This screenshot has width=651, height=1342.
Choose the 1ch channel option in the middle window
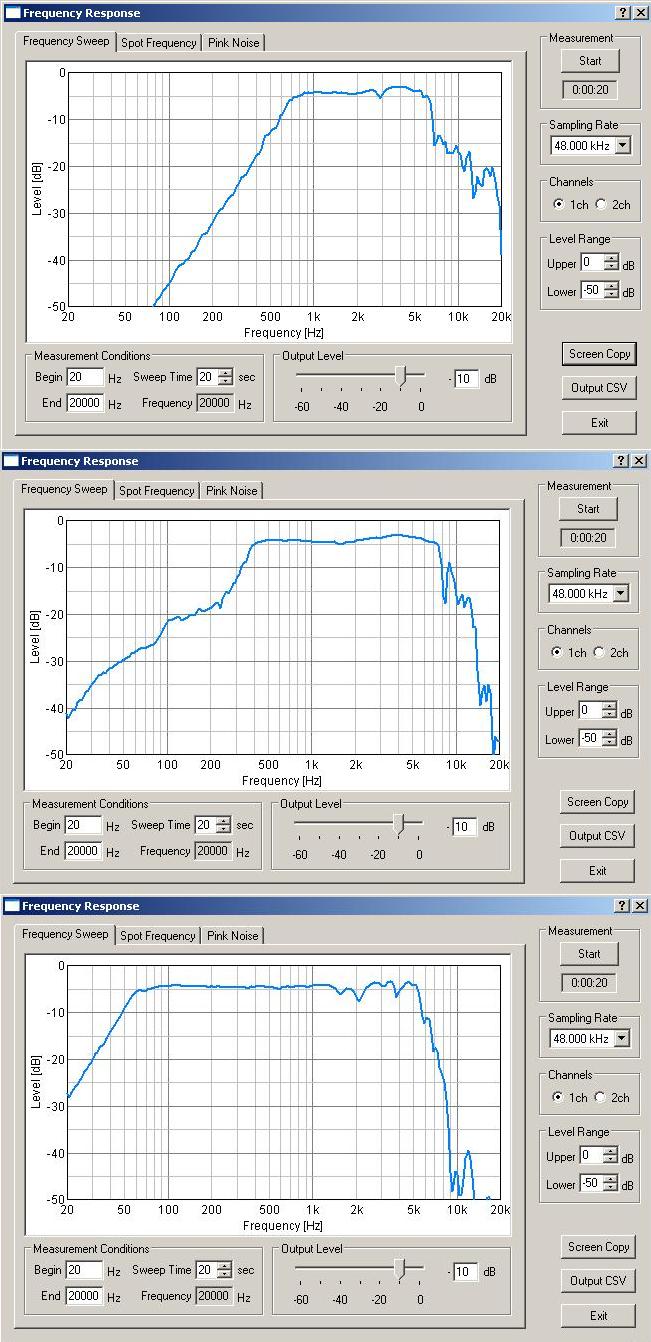pos(557,653)
